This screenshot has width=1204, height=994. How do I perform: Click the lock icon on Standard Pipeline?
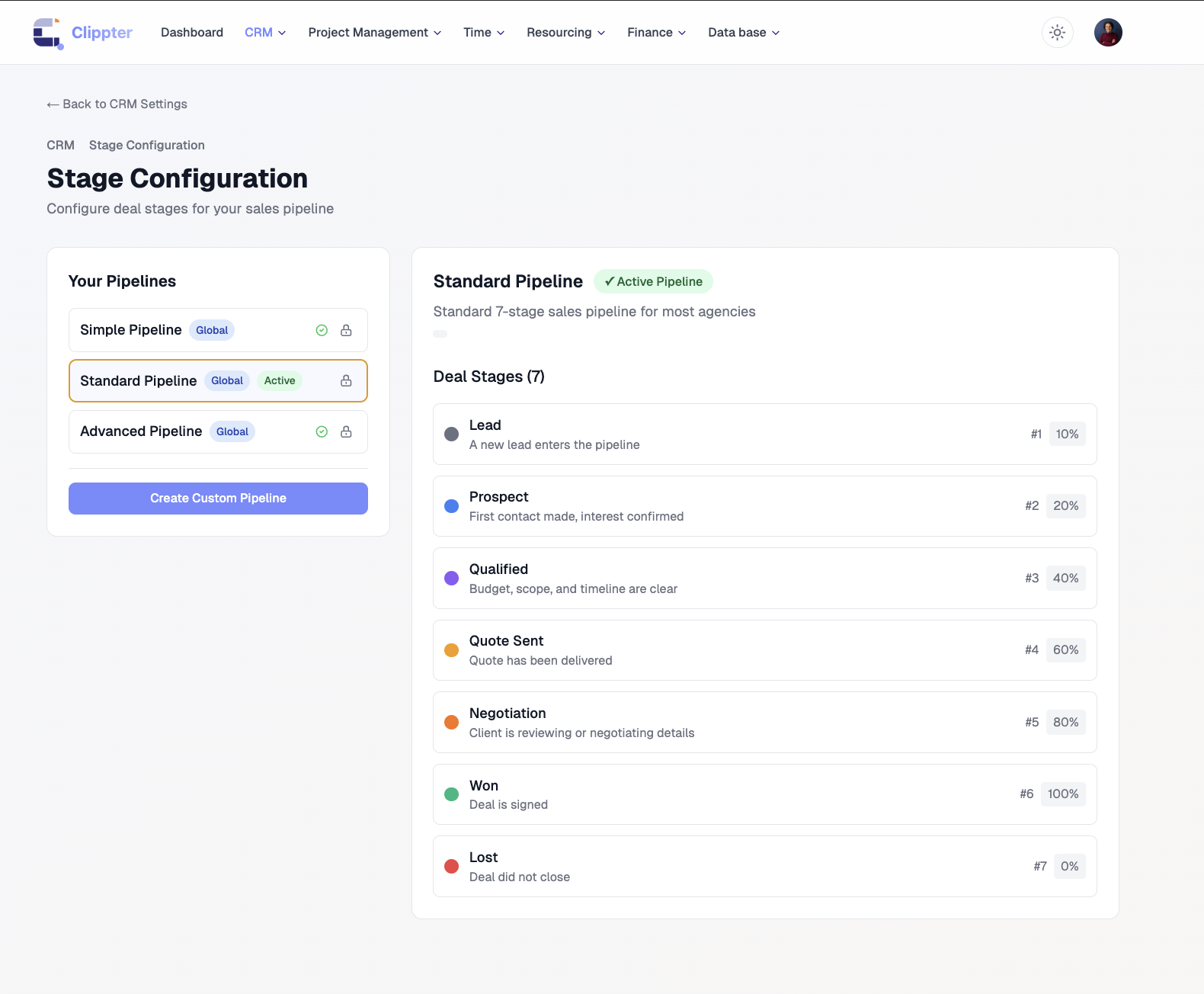(346, 381)
